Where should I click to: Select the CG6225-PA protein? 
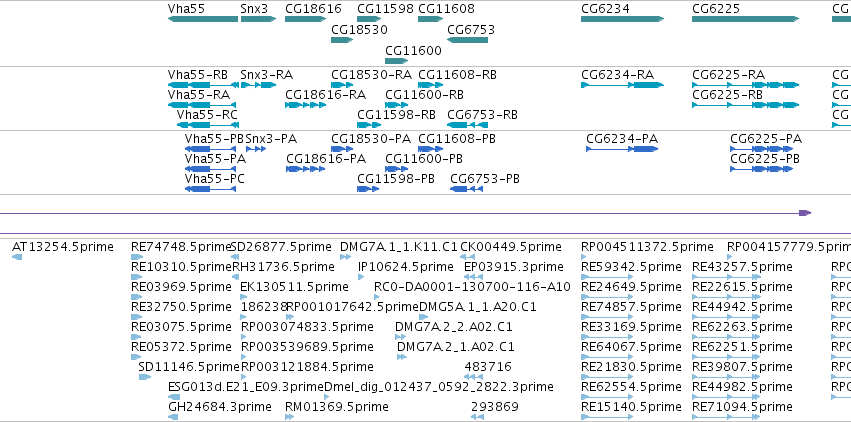[x=762, y=149]
